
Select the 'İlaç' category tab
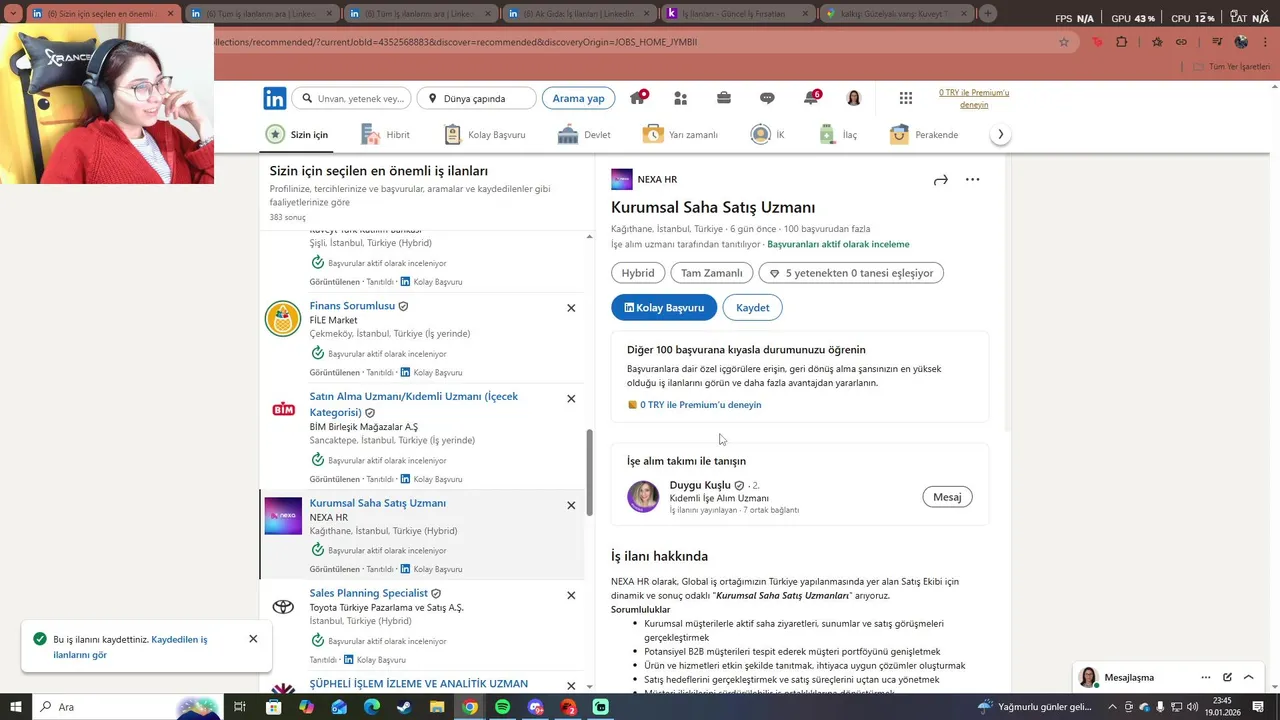(838, 134)
